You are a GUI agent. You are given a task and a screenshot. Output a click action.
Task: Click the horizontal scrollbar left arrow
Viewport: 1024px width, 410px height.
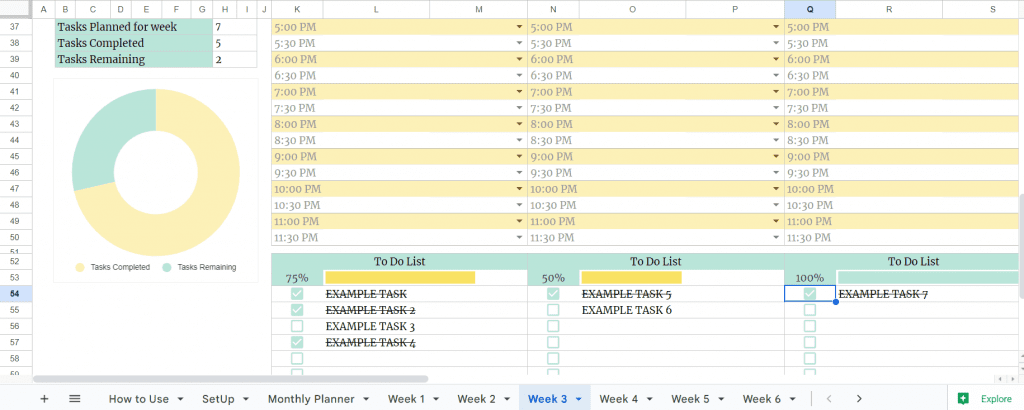tap(998, 379)
